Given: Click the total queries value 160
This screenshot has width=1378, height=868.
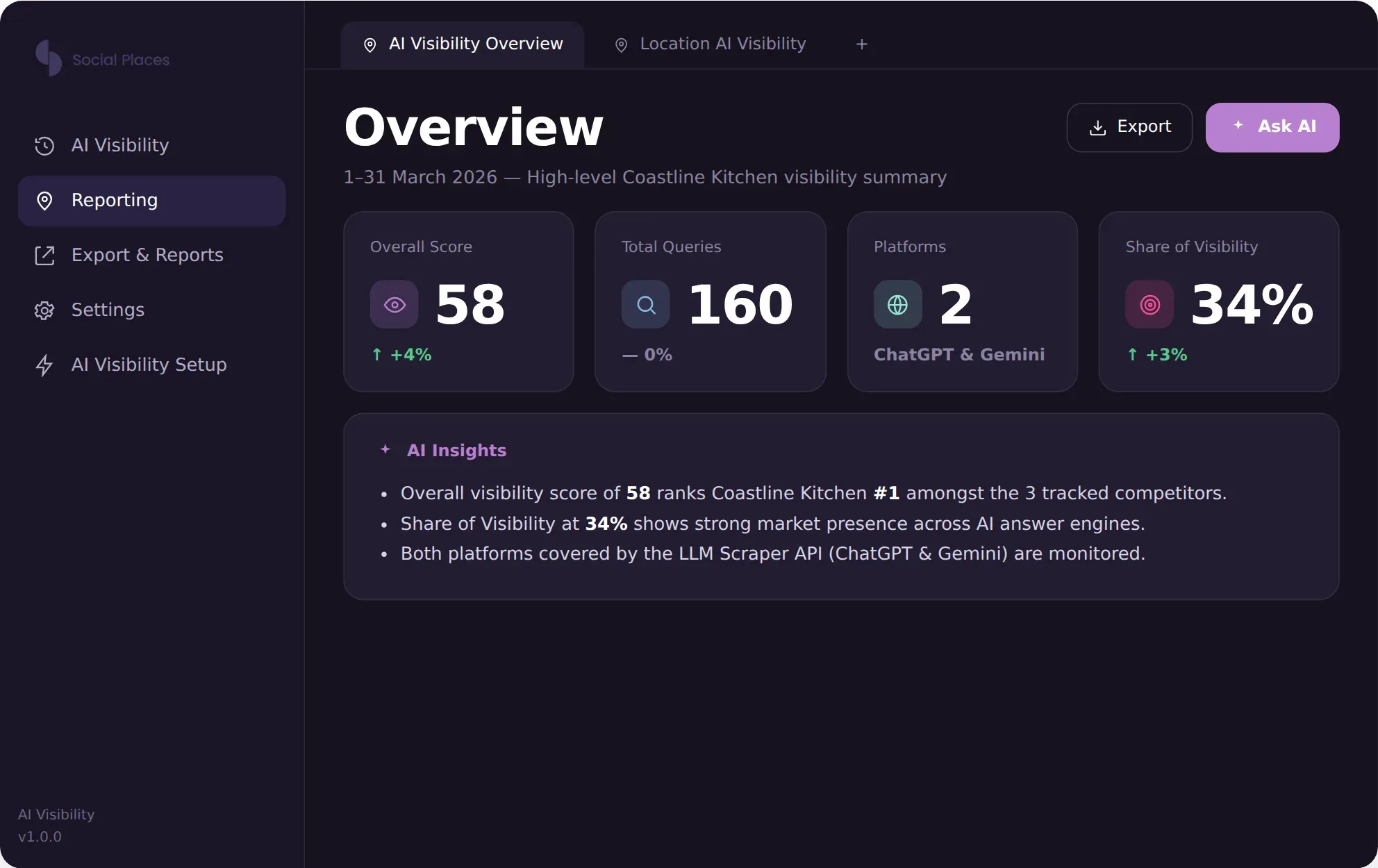Looking at the screenshot, I should pyautogui.click(x=740, y=305).
